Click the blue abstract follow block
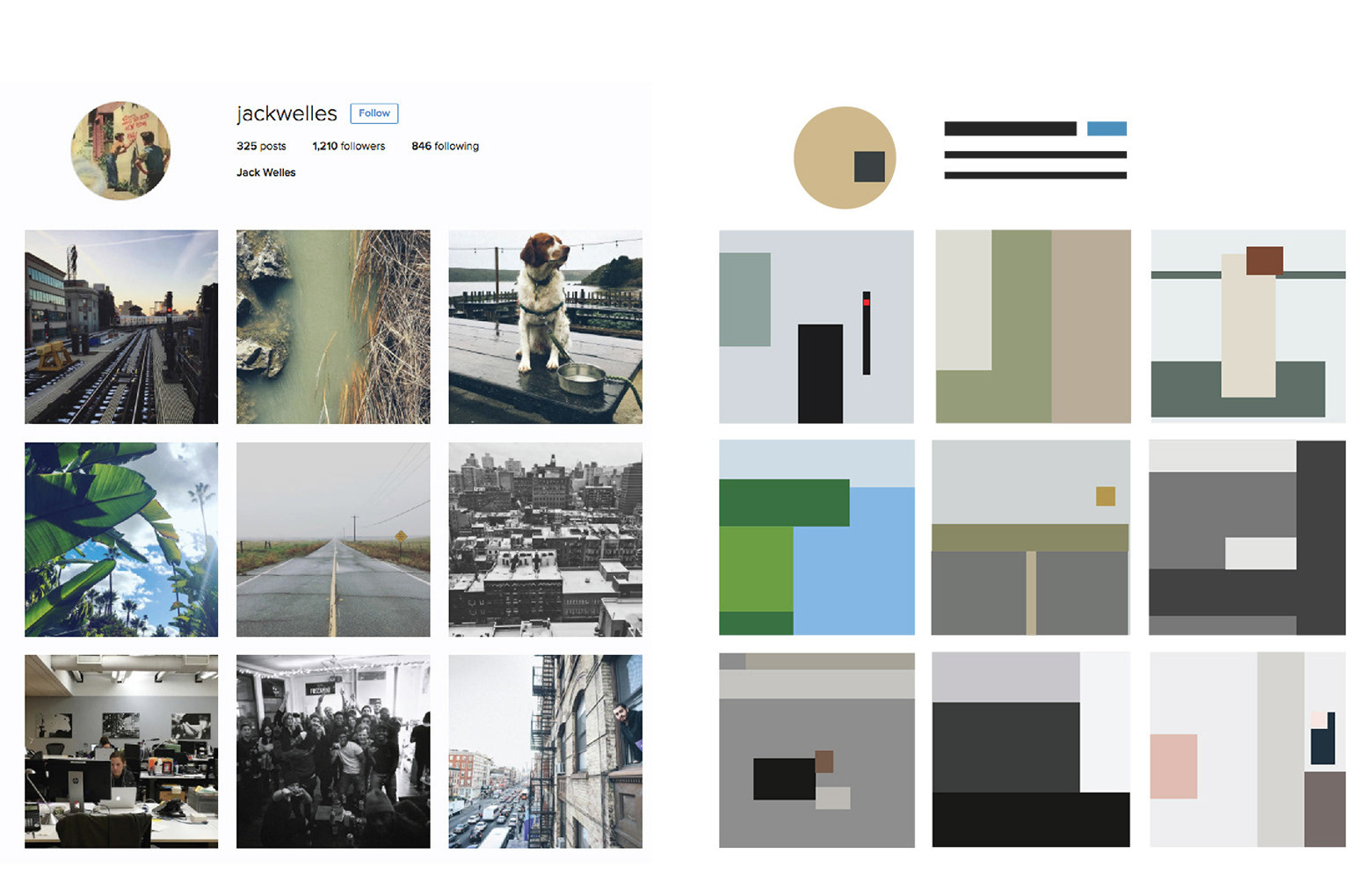This screenshot has width=1372, height=875. 1107,128
